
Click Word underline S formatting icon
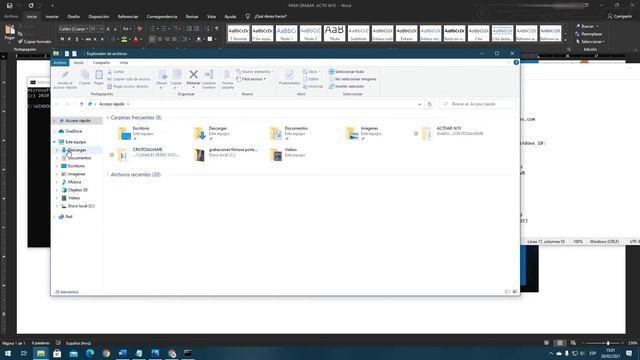coord(77,39)
